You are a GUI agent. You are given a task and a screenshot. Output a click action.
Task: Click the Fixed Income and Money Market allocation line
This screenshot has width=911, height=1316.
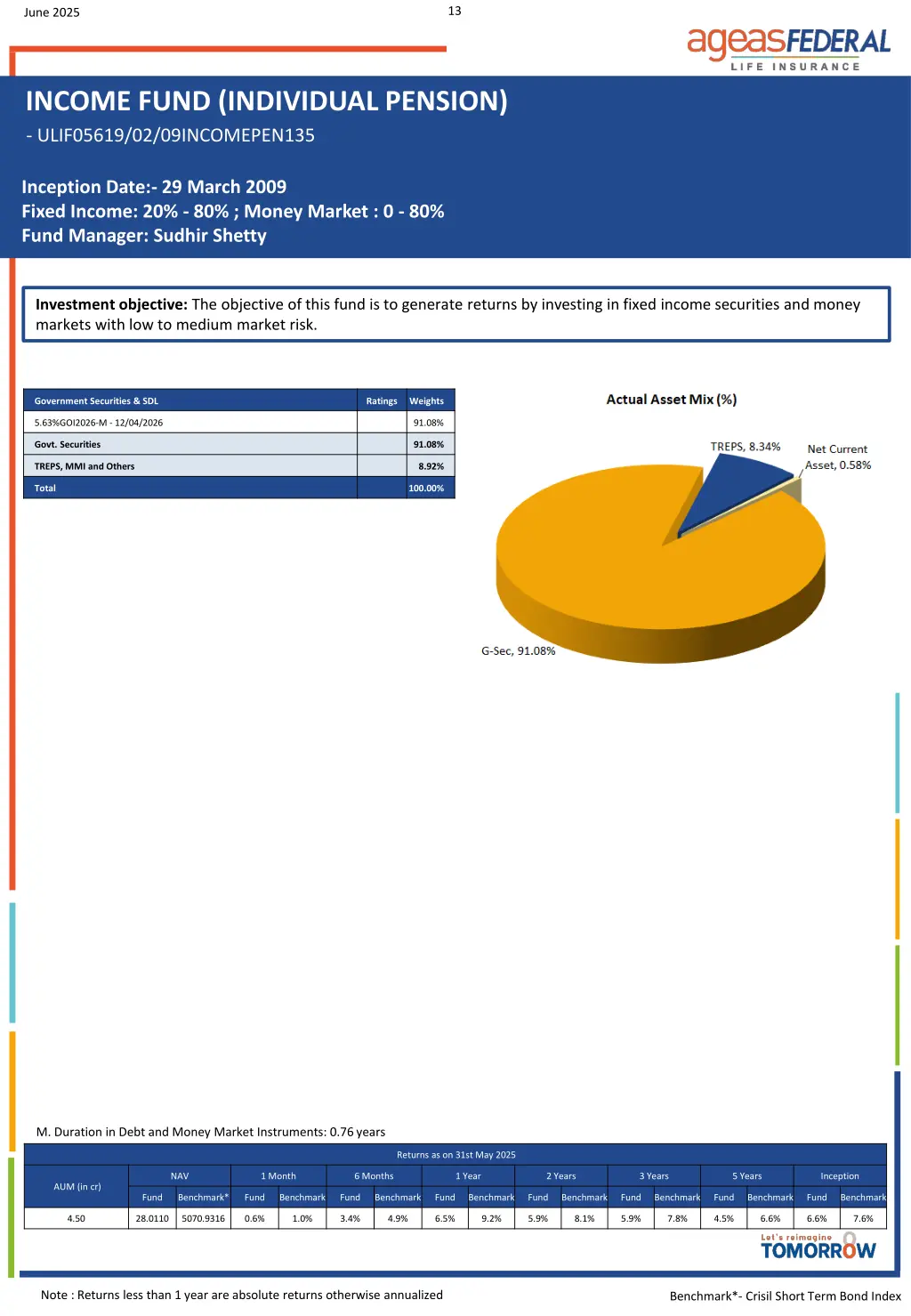tap(233, 212)
